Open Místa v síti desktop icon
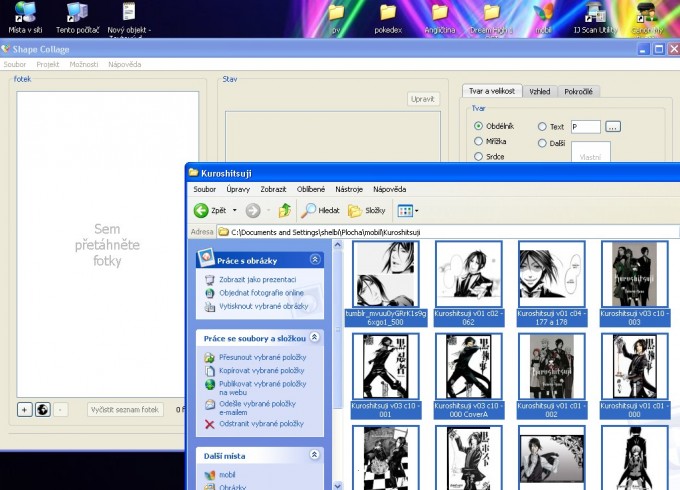This screenshot has width=680, height=490. (x=25, y=17)
